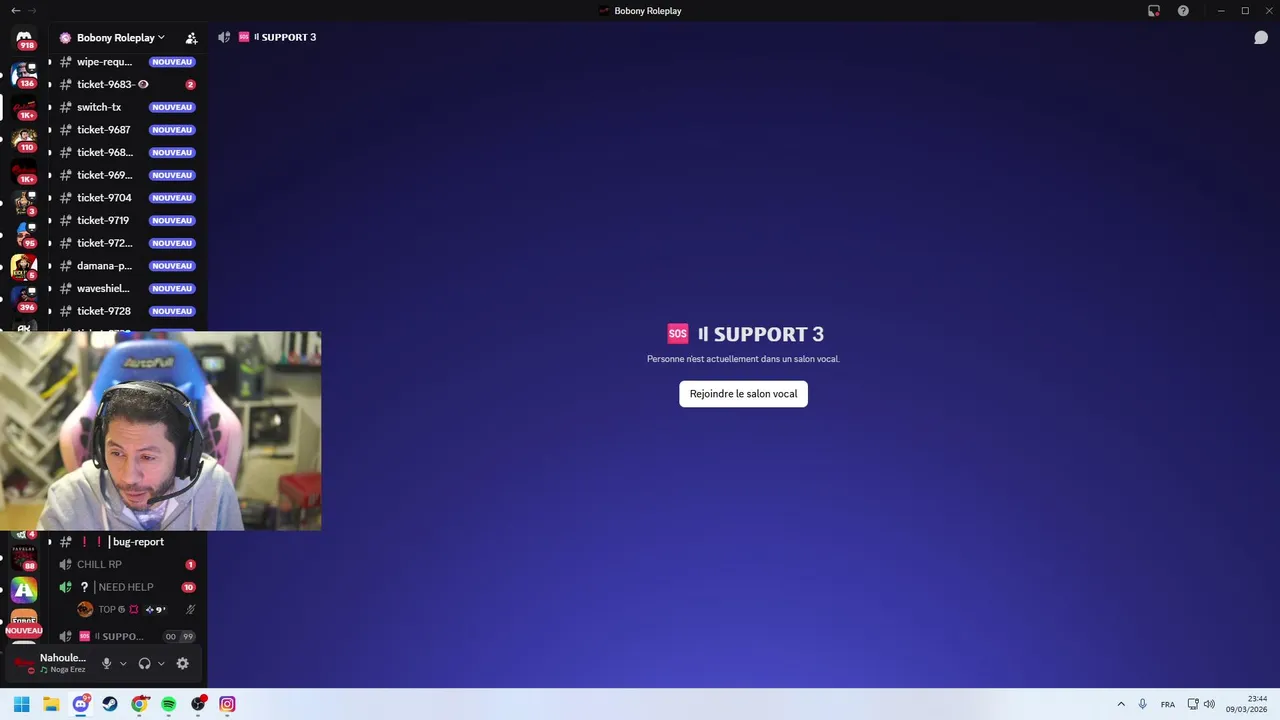Screen dimensions: 1280x720
Task: Toggle headphone deafen in user panel
Action: click(x=144, y=663)
